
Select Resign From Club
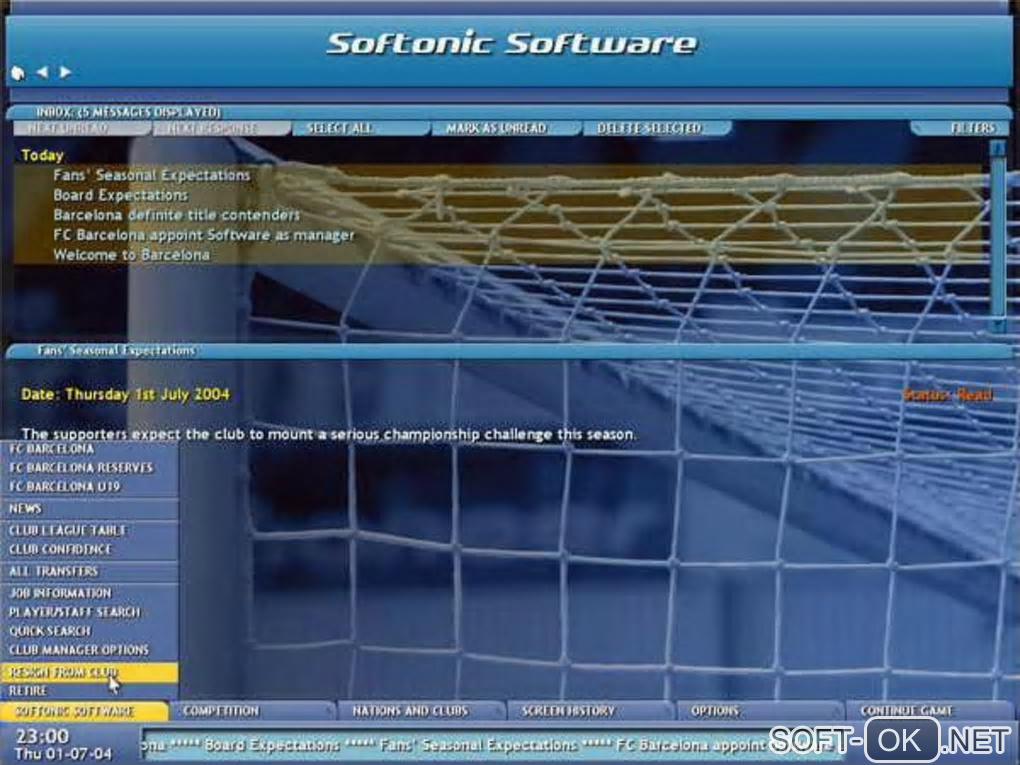pyautogui.click(x=89, y=672)
